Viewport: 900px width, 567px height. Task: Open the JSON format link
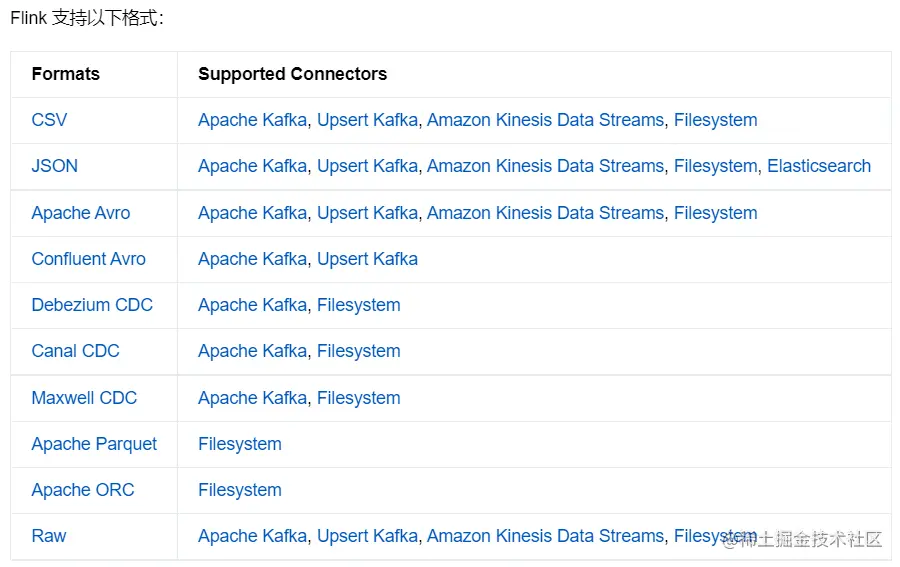click(55, 166)
